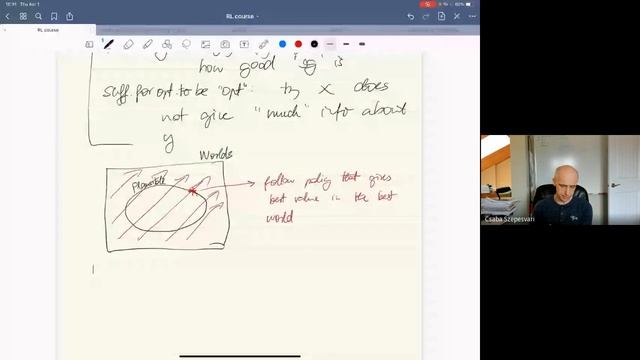Choose the thinnest stroke width
The height and width of the screenshot is (360, 640).
coord(330,44)
